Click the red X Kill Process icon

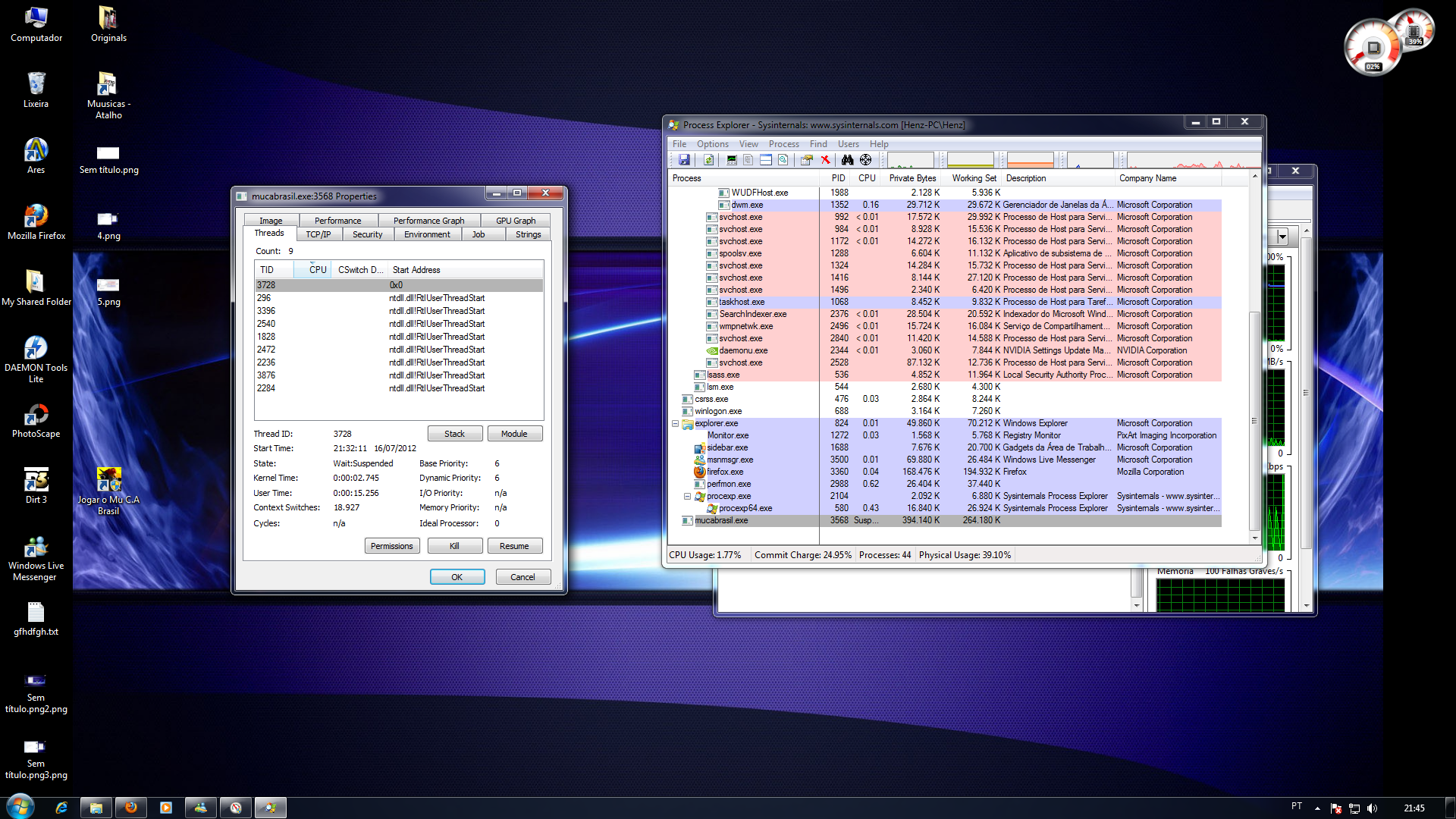click(x=825, y=160)
